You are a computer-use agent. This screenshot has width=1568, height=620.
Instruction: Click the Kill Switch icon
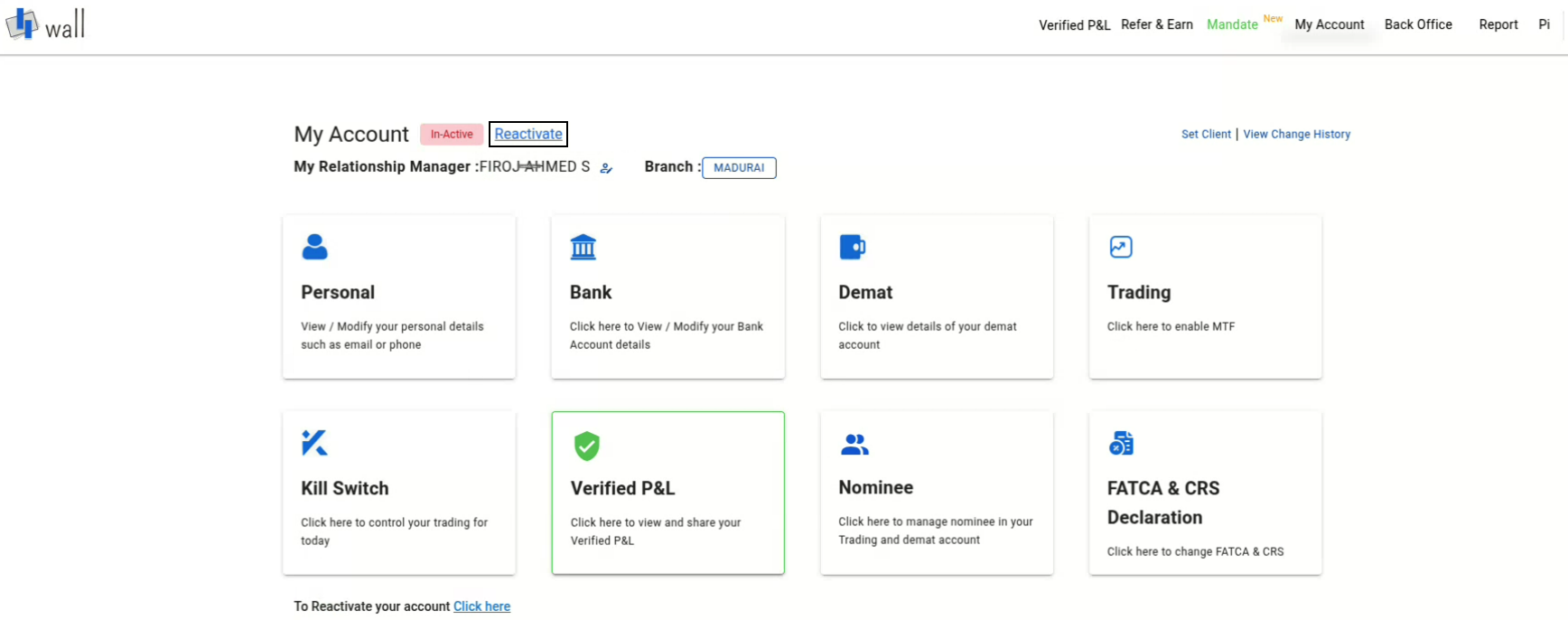pos(314,443)
